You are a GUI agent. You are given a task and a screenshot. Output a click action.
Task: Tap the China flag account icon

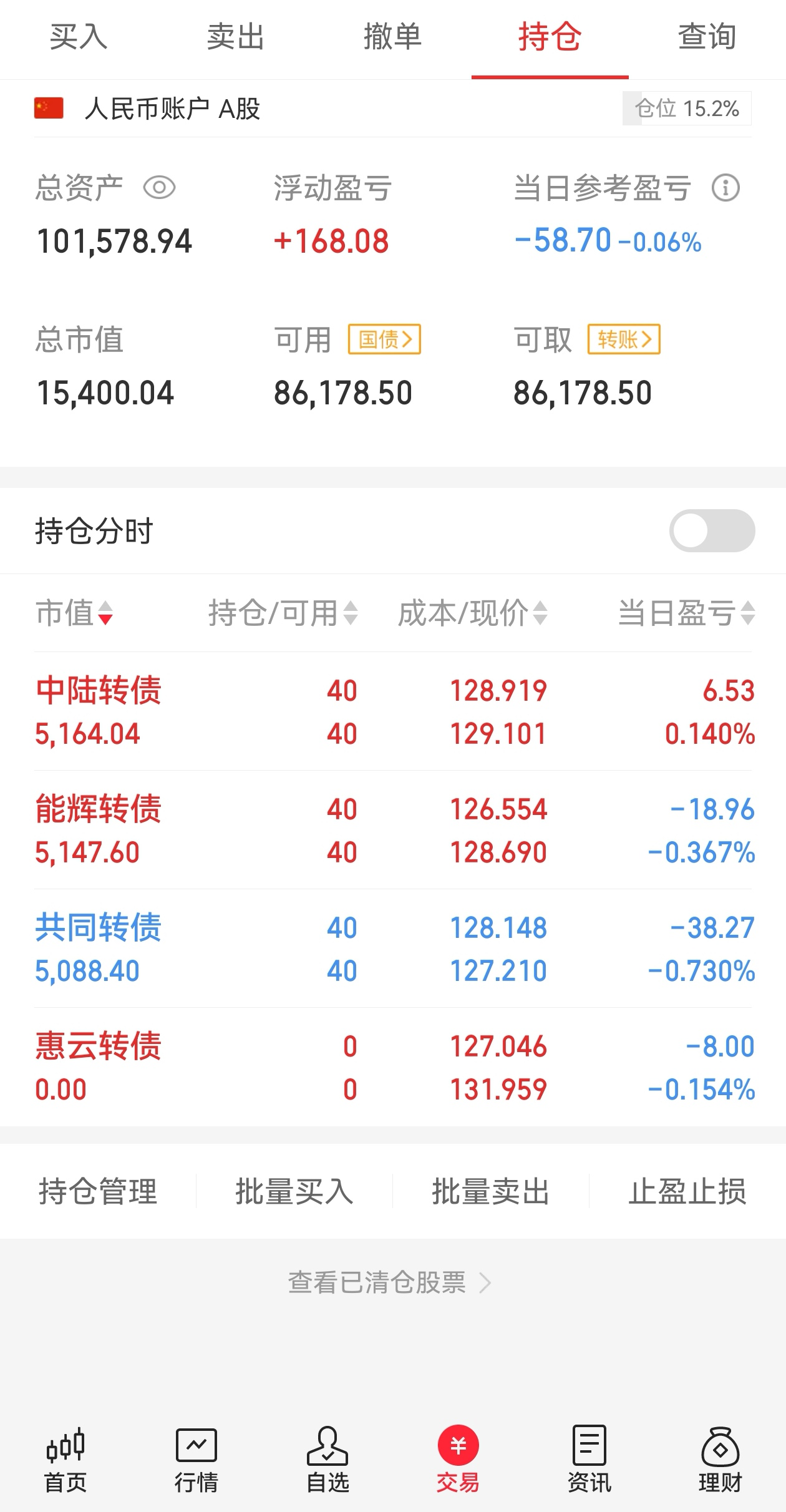49,108
